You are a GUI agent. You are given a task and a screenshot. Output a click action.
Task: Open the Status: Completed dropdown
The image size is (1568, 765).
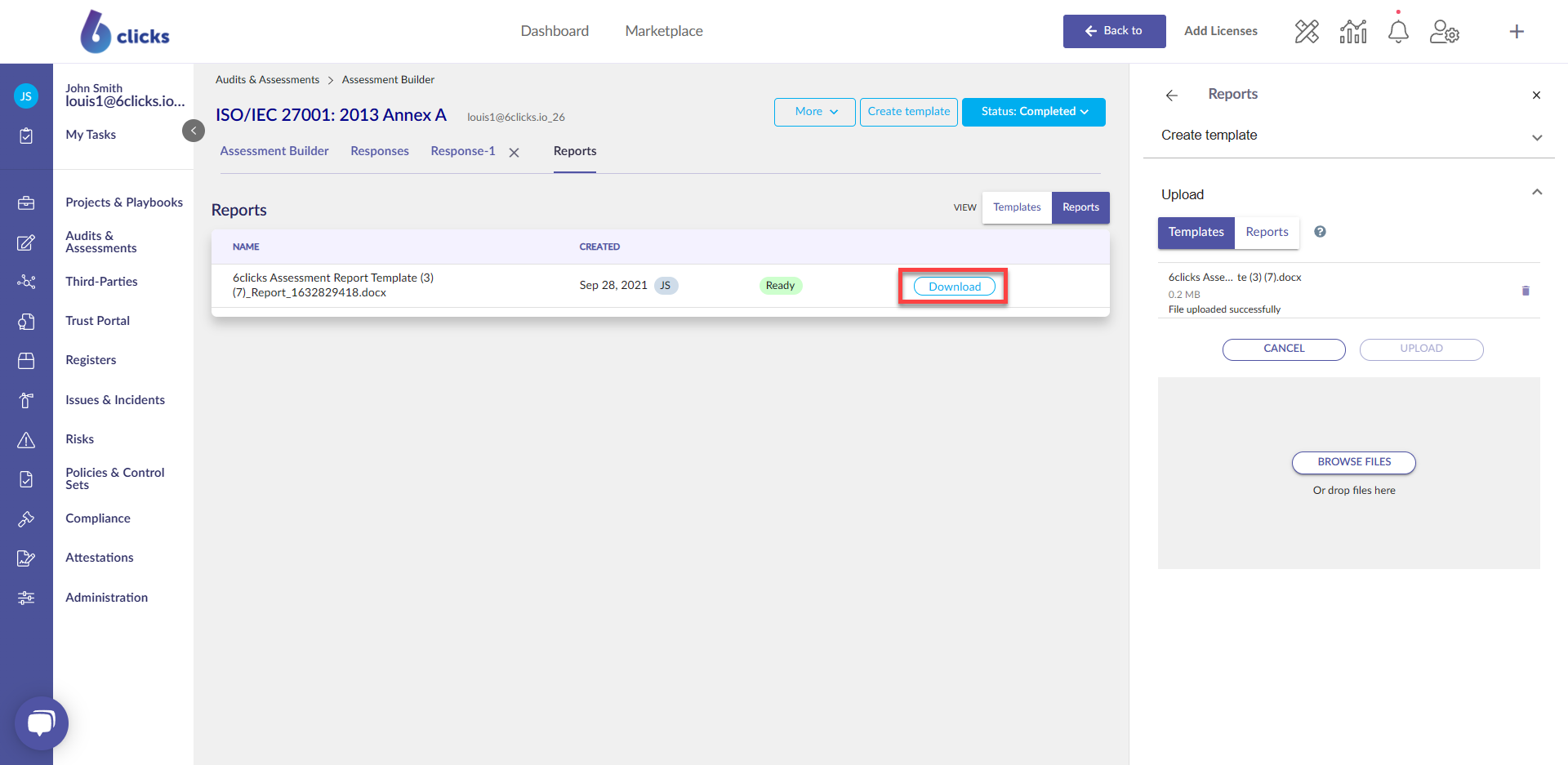(1034, 112)
